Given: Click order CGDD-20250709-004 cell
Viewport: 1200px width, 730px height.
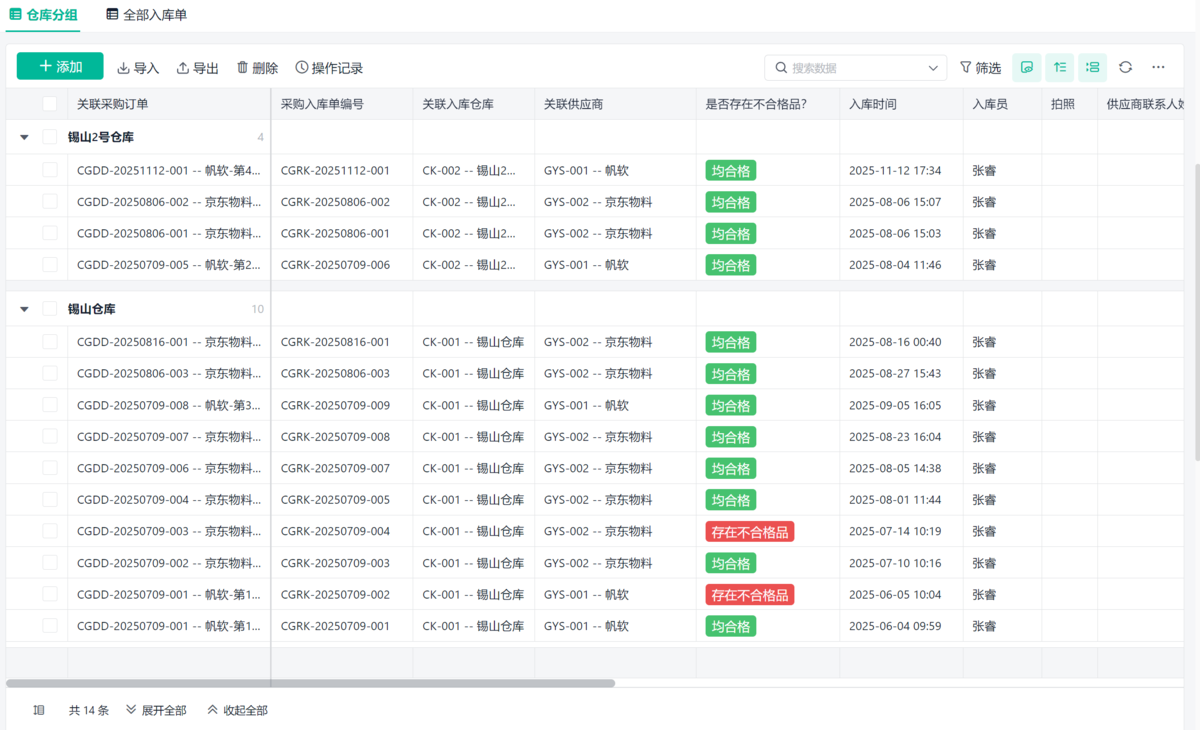Looking at the screenshot, I should point(168,500).
